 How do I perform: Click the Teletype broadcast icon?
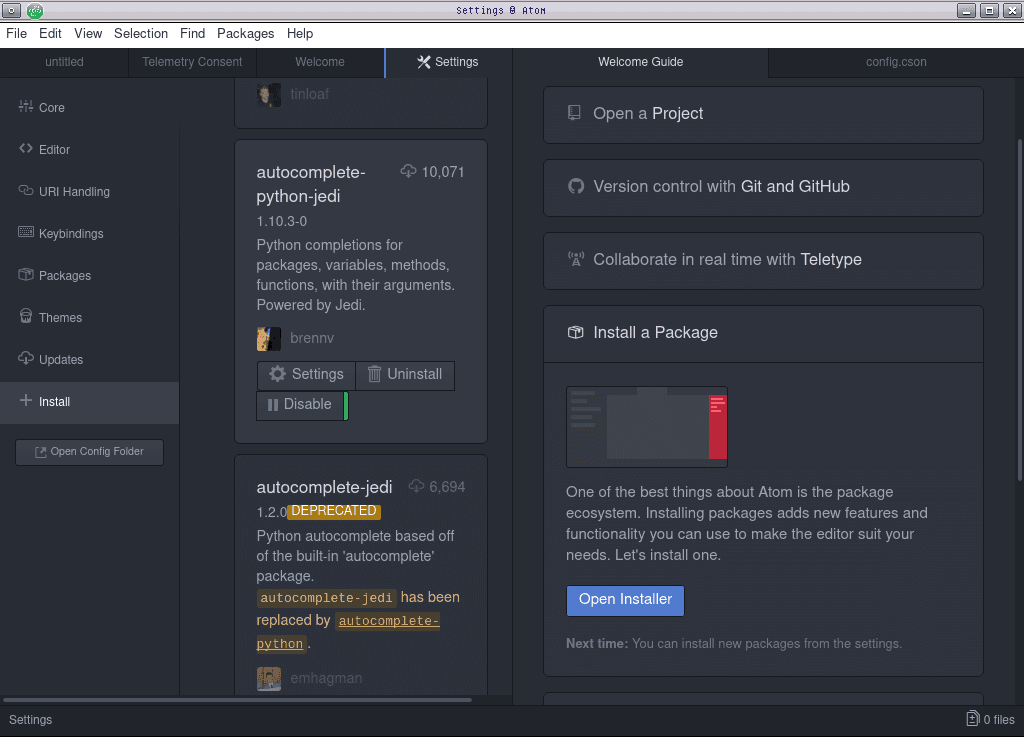pos(575,259)
